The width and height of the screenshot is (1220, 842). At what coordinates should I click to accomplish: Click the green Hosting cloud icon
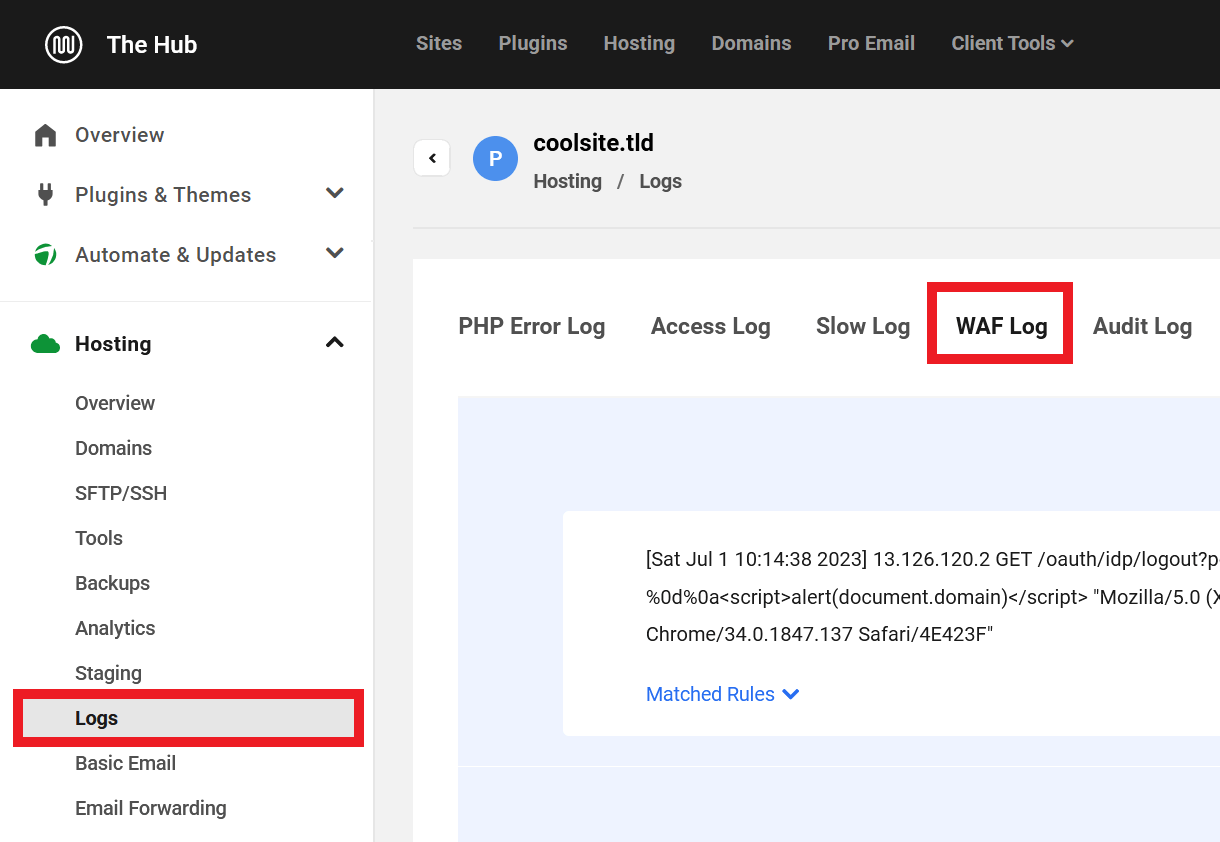coord(45,344)
